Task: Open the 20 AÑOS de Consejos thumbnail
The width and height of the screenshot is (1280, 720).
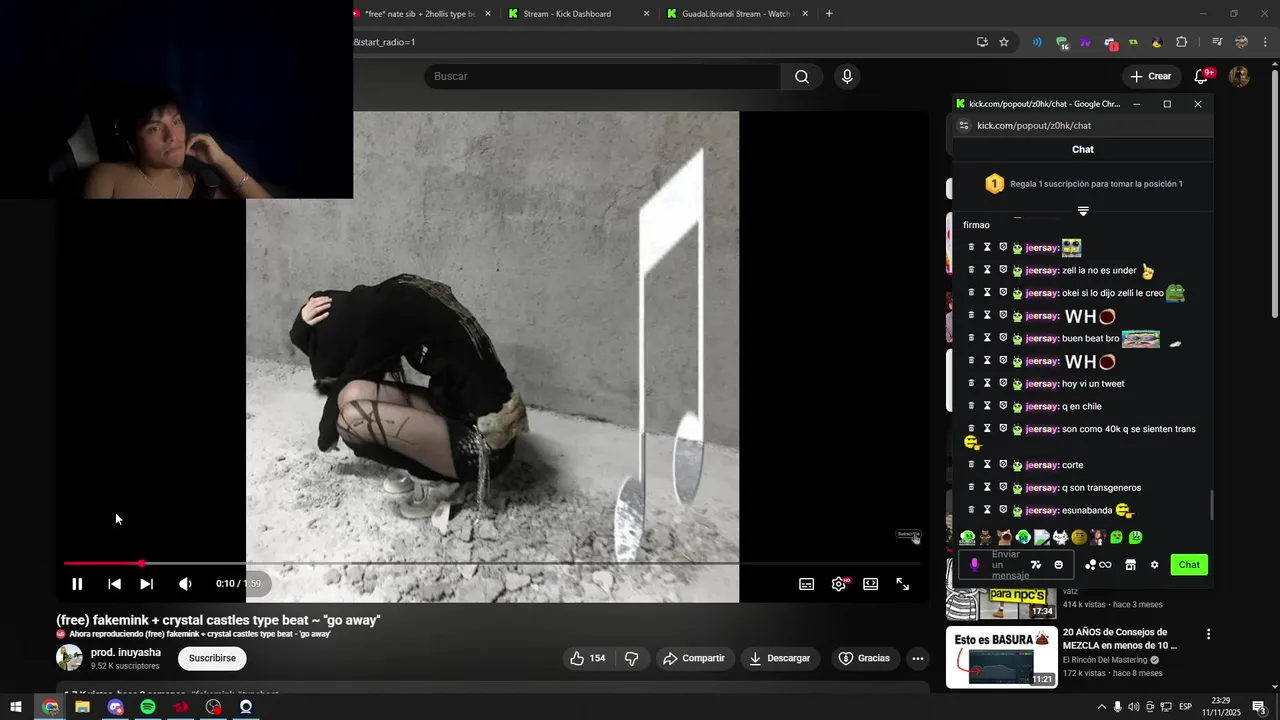Action: 1002,657
